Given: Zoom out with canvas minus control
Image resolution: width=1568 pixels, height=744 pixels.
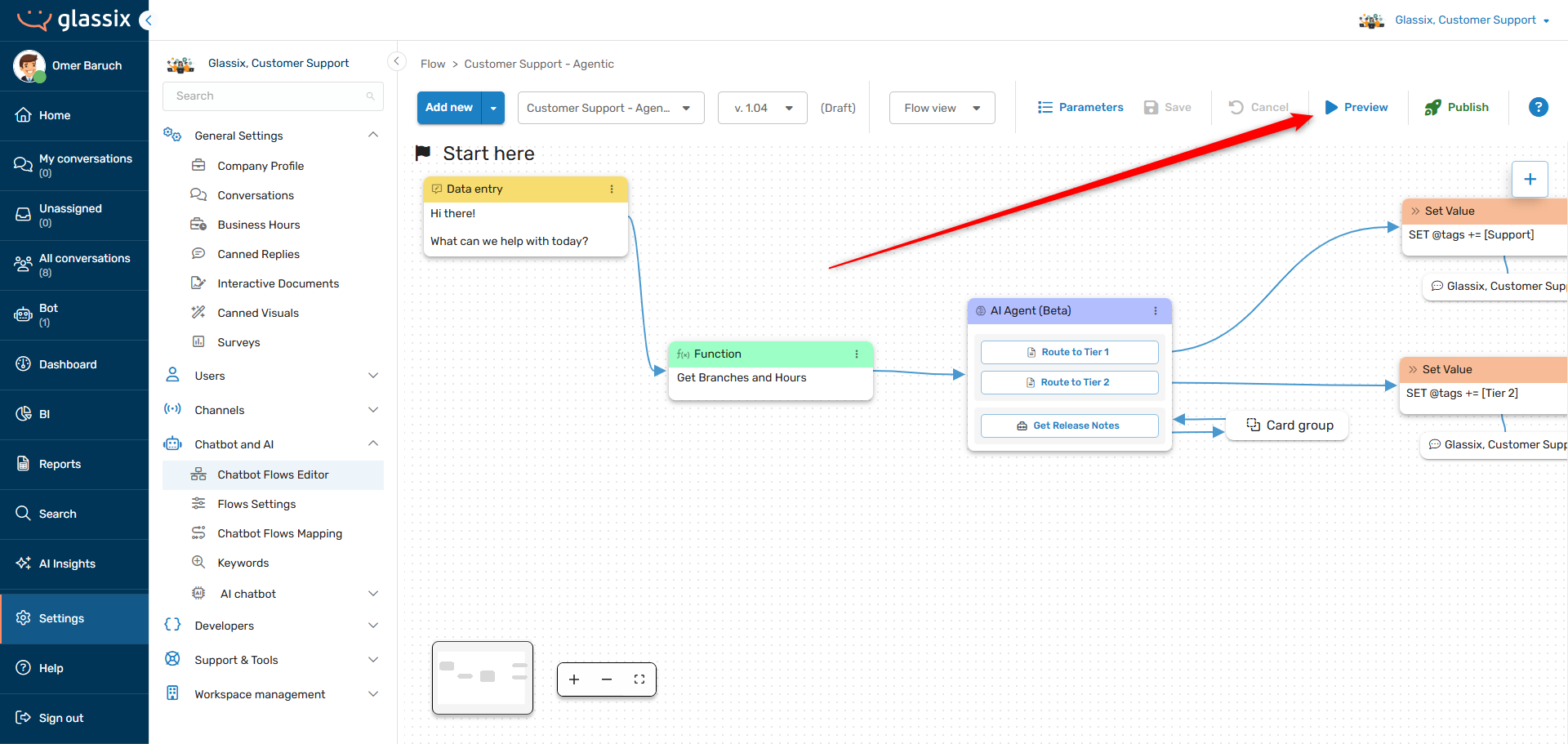Looking at the screenshot, I should click(607, 679).
